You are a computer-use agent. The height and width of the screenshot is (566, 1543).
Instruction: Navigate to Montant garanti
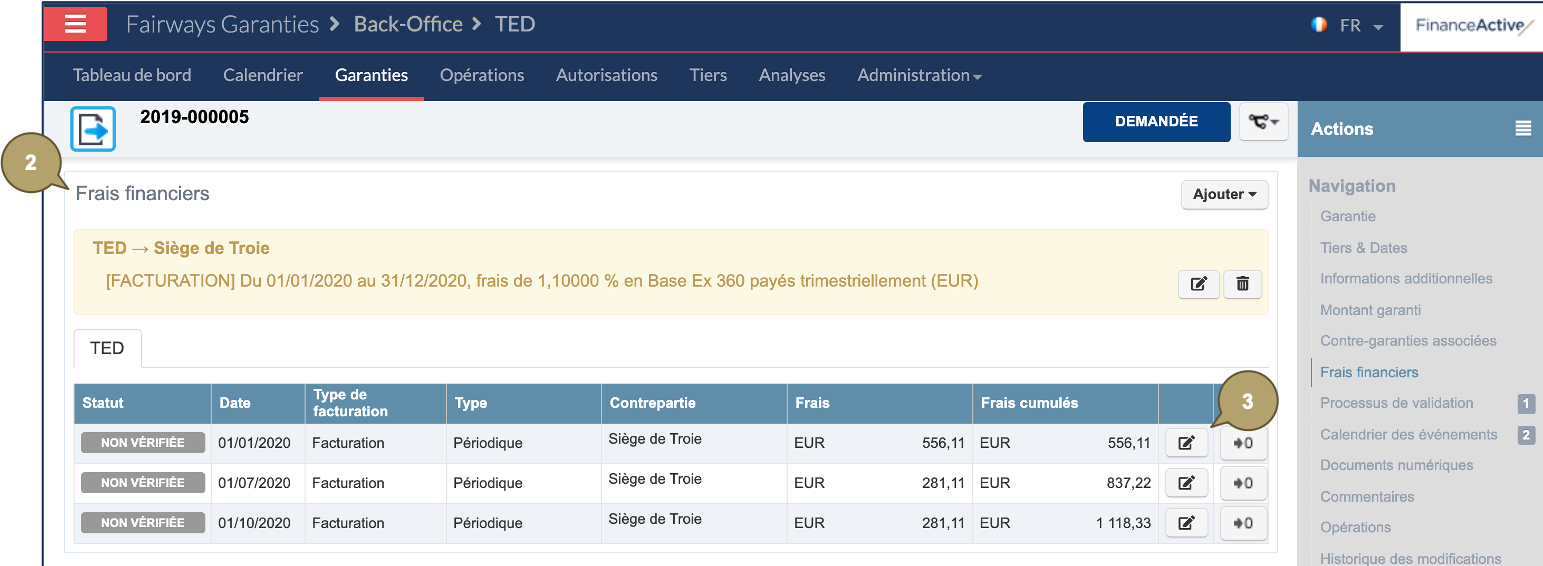tap(1370, 310)
